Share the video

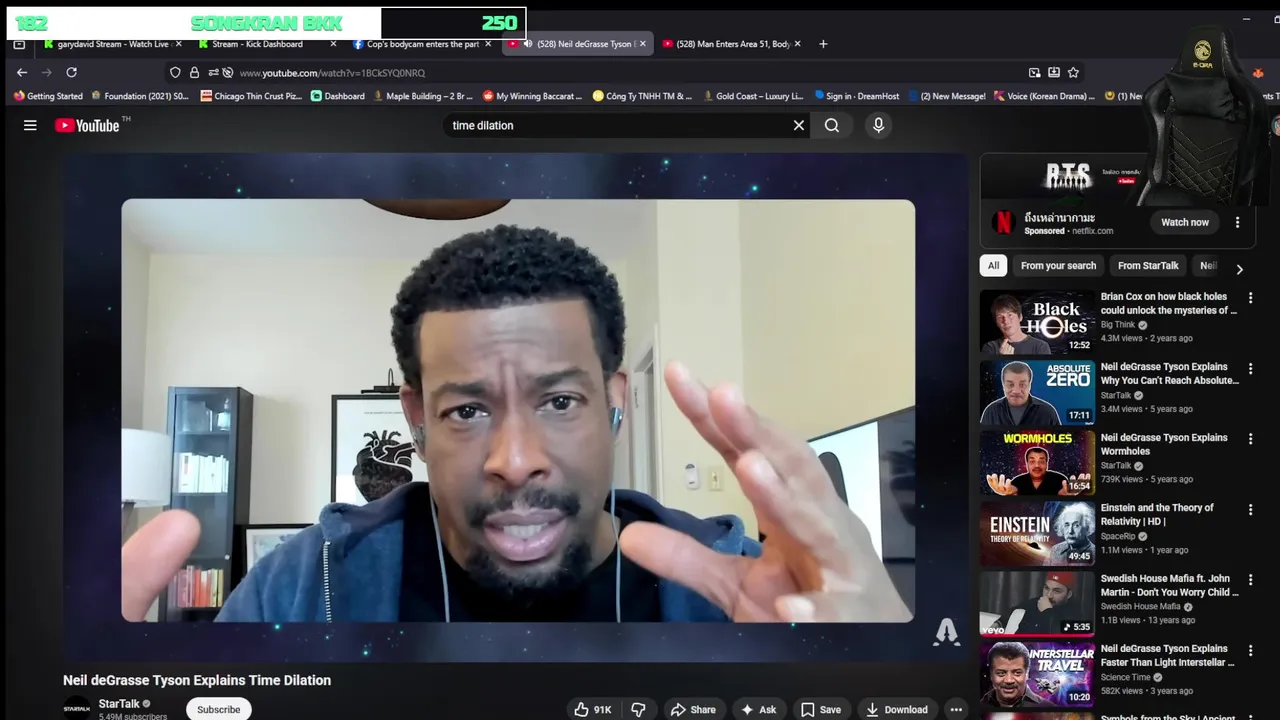pos(693,709)
